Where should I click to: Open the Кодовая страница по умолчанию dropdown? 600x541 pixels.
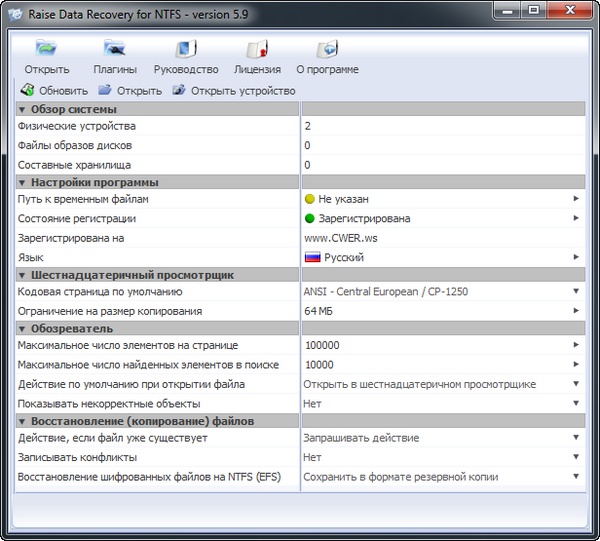[x=576, y=292]
